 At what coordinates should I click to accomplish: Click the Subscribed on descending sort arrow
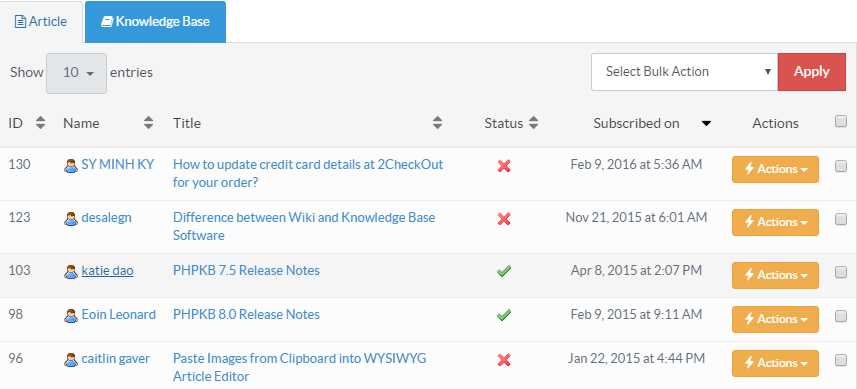pyautogui.click(x=706, y=123)
